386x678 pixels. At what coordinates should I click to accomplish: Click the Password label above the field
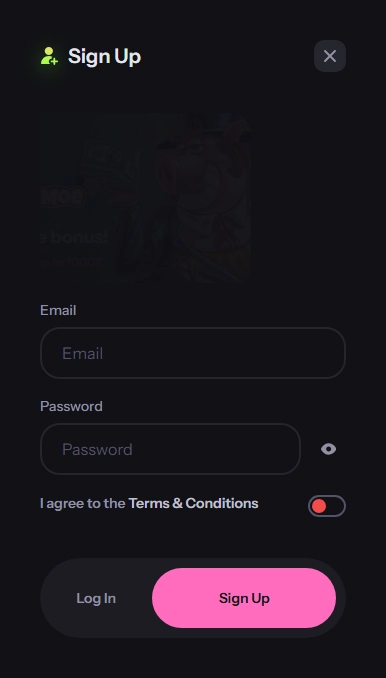(71, 406)
